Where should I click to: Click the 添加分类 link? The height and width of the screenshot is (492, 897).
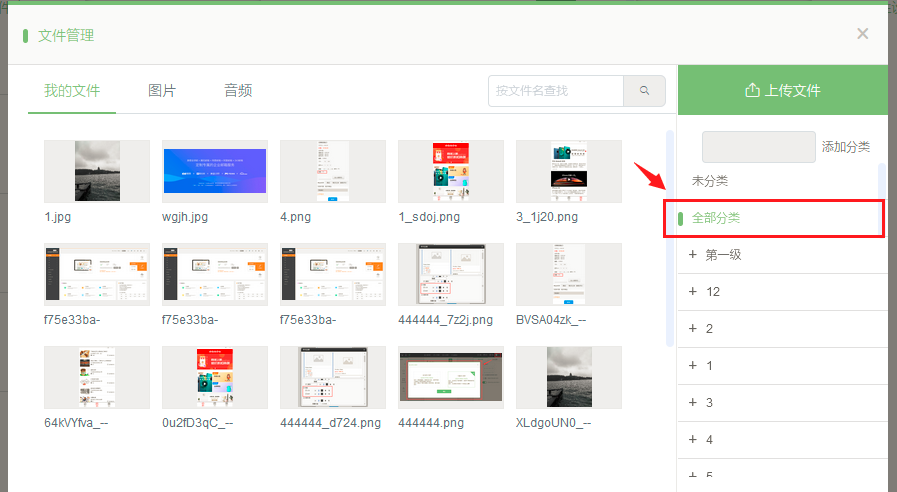(846, 147)
